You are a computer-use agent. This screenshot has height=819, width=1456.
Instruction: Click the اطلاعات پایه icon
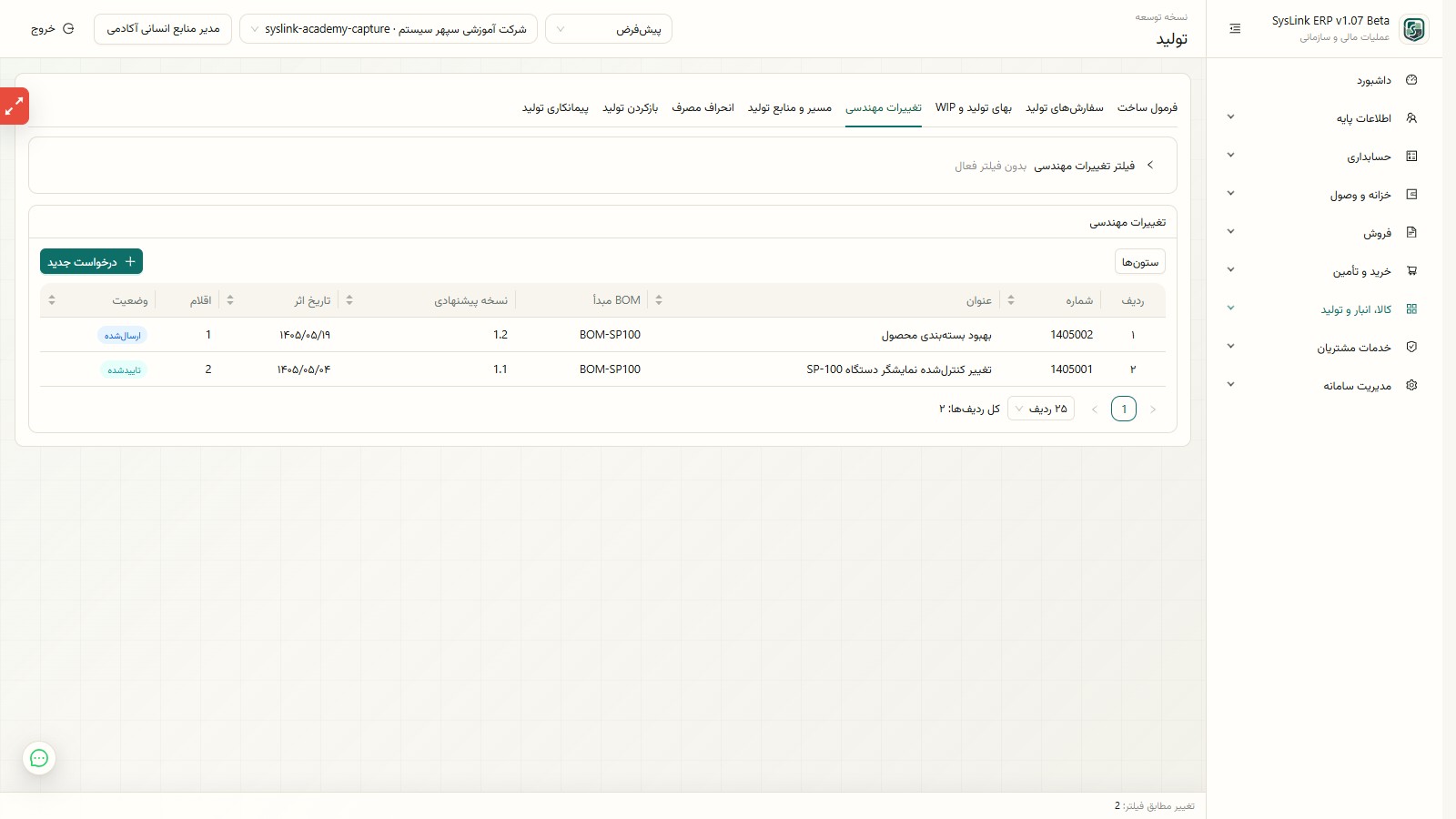pyautogui.click(x=1411, y=118)
